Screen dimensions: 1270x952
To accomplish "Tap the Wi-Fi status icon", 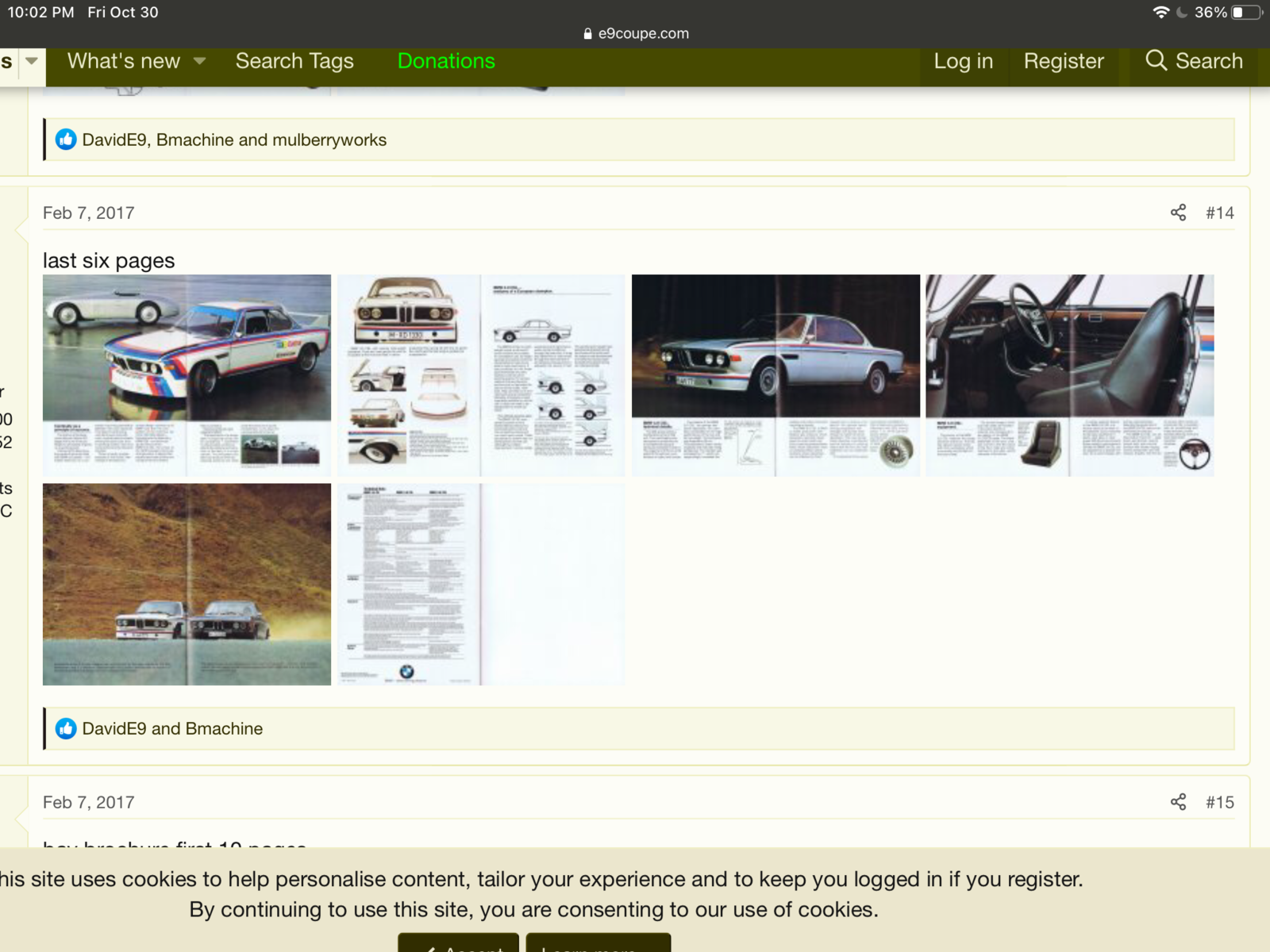I will tap(1160, 13).
